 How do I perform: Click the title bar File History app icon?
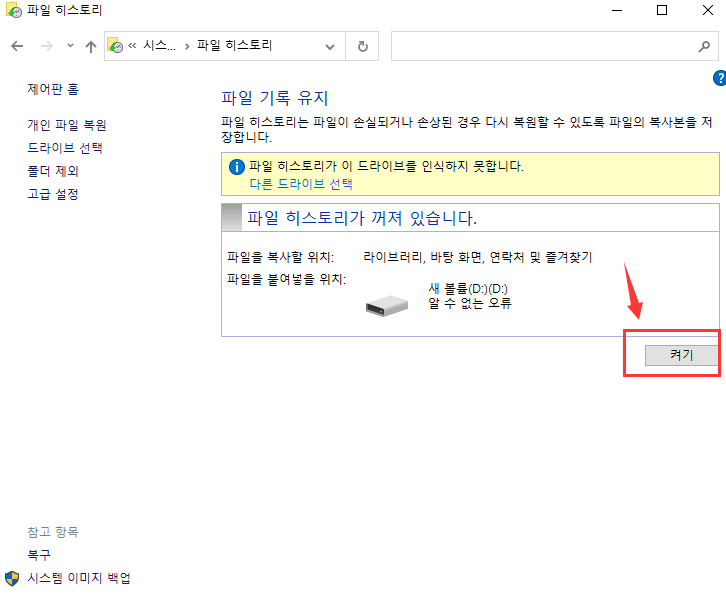(13, 11)
